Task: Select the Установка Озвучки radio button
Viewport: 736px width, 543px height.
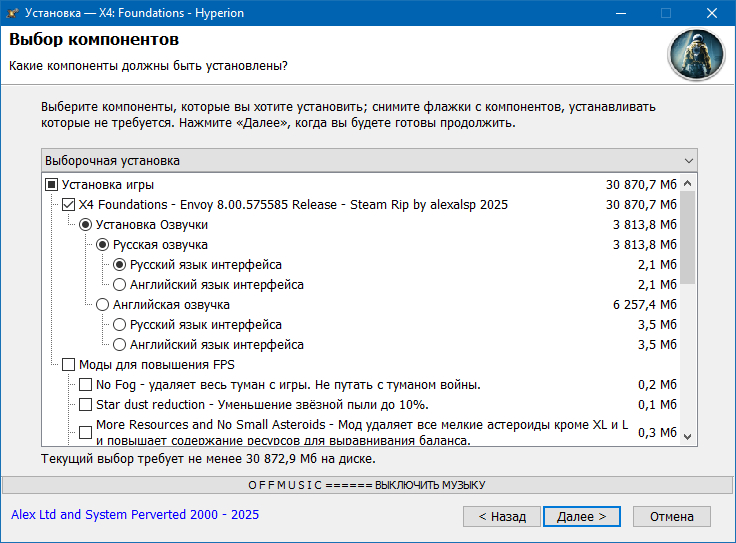Action: pyautogui.click(x=85, y=225)
